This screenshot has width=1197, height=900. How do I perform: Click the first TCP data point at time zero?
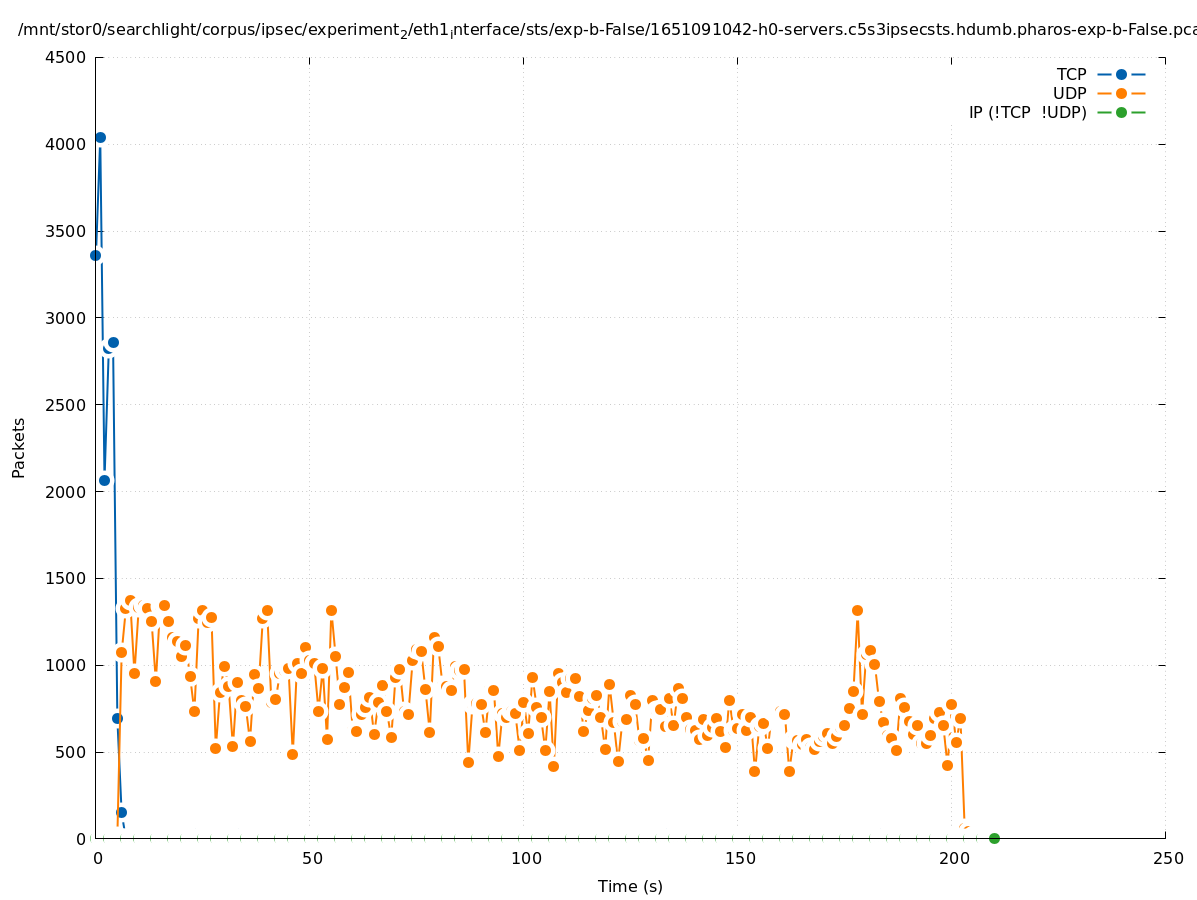(x=95, y=255)
